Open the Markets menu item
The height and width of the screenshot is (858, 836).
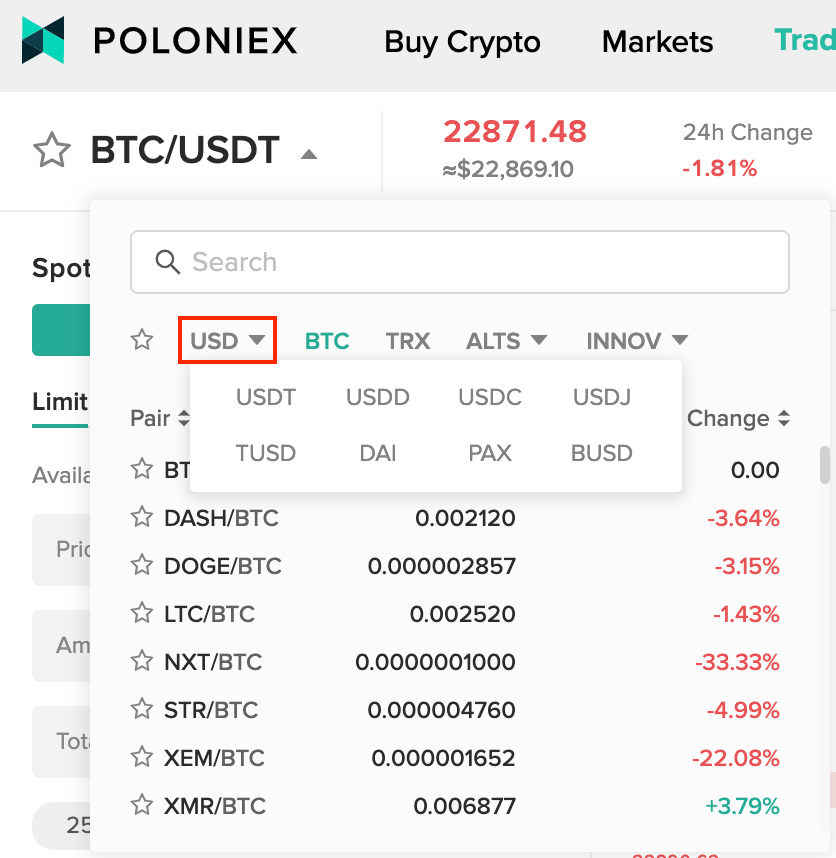[657, 42]
